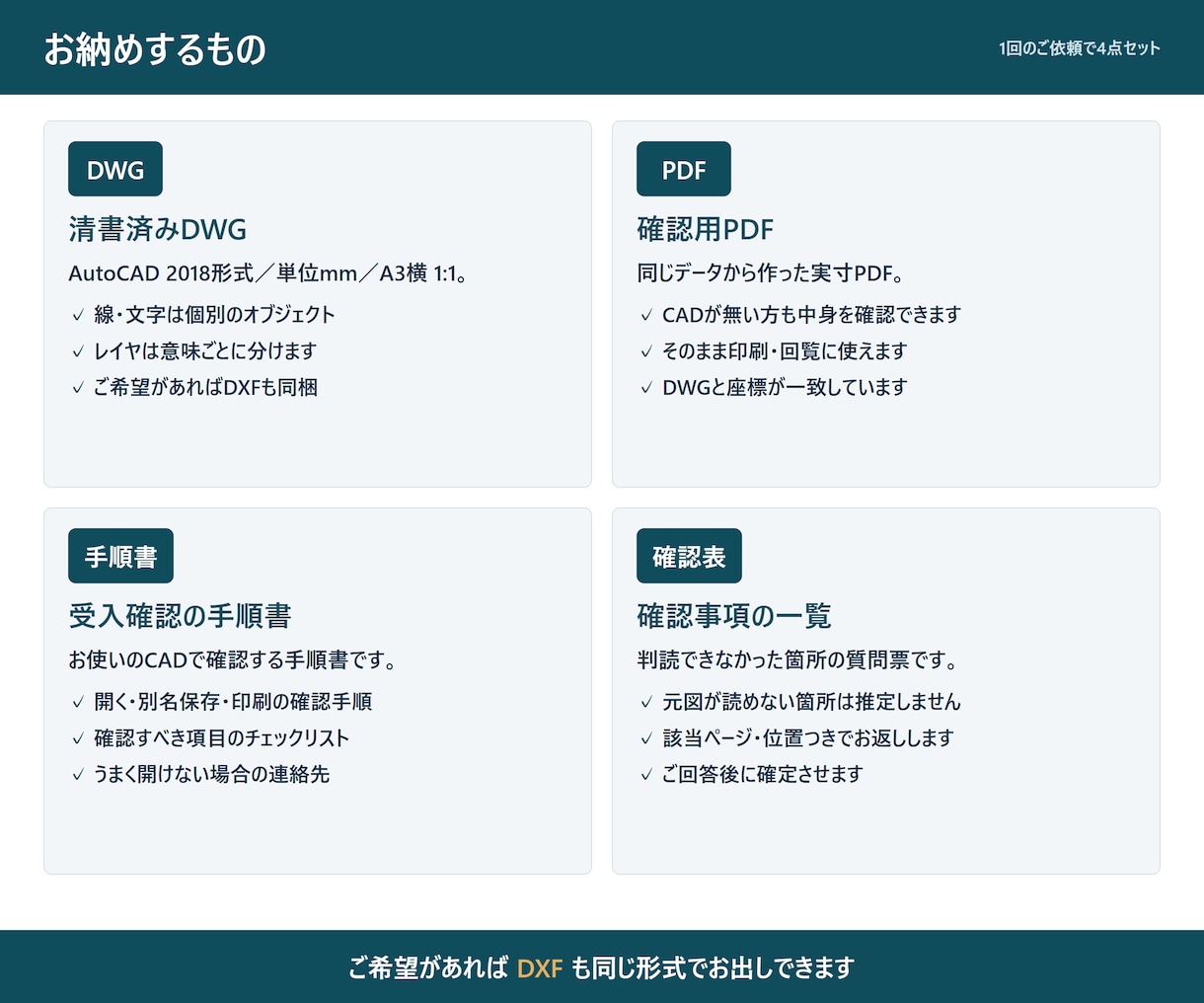Click the line AutoCAD 2018形式／単位mm／A3横 1:1。
This screenshot has height=1003, width=1204.
point(268,273)
